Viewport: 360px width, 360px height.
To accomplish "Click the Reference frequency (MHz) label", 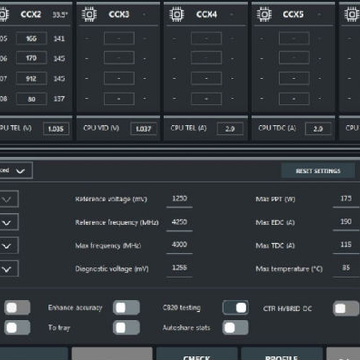I will point(117,222).
